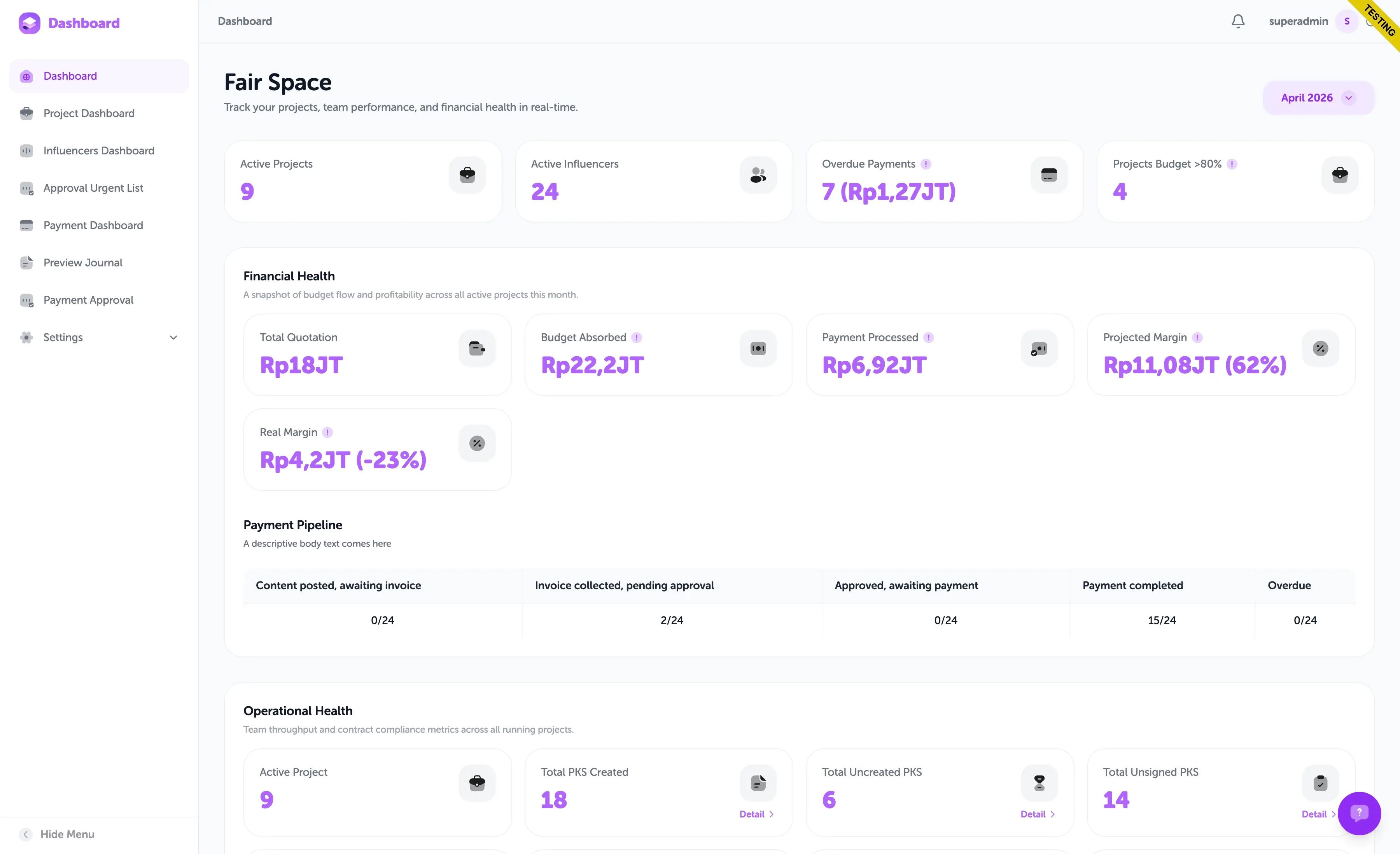The image size is (1400, 854).
Task: Open the April 2026 month dropdown
Action: [x=1318, y=98]
